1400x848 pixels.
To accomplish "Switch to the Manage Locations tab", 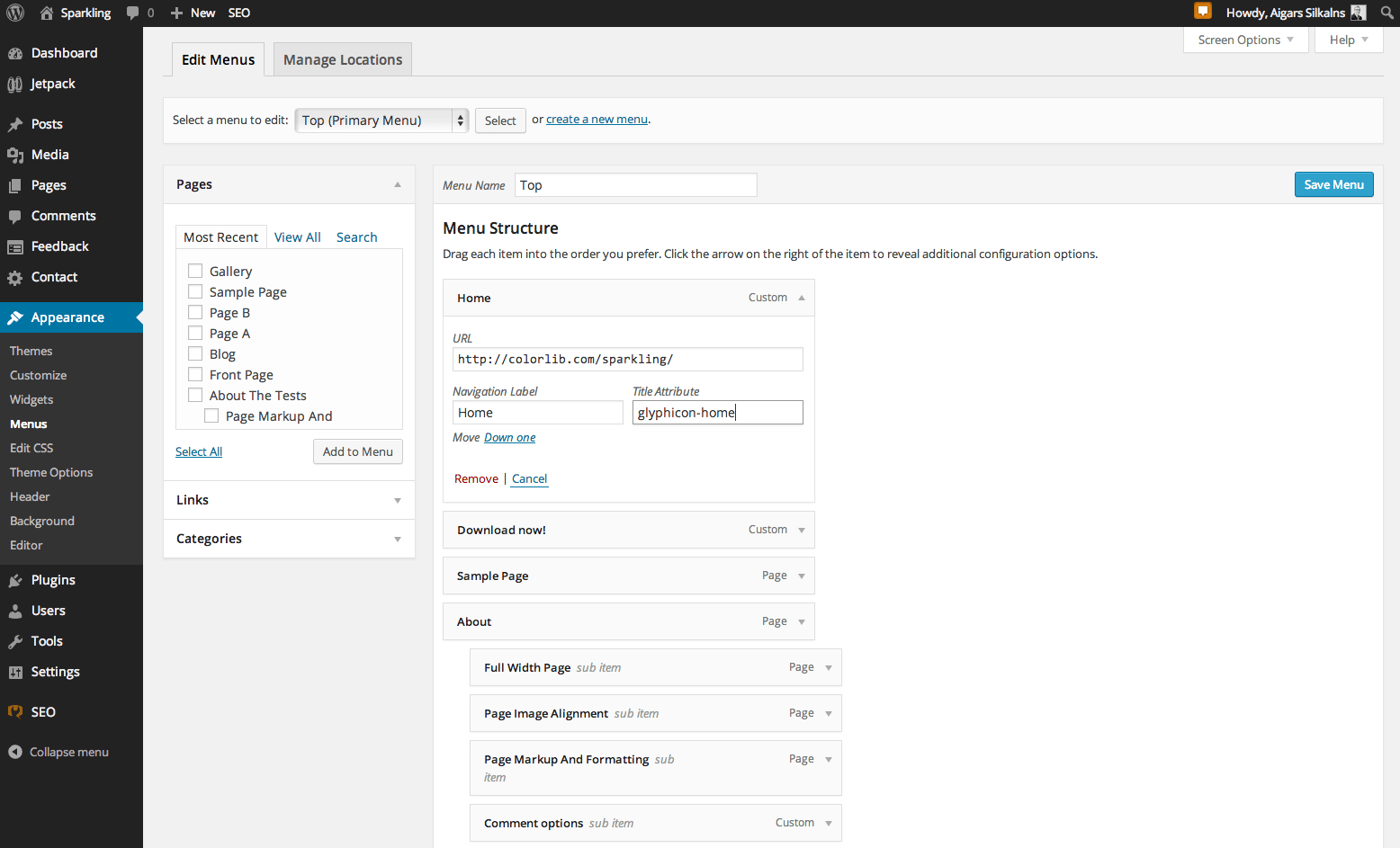I will coord(343,59).
